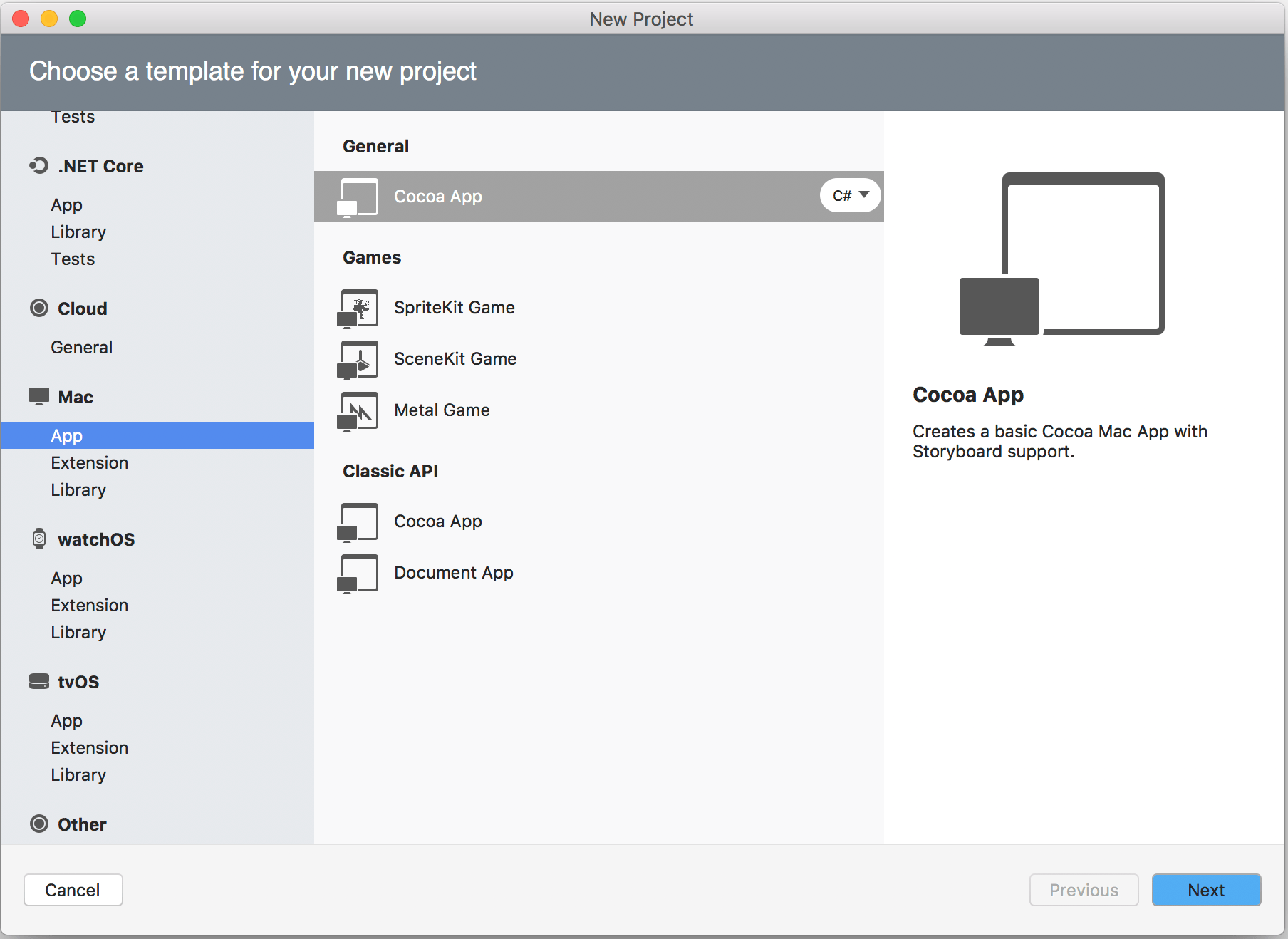The height and width of the screenshot is (939, 1288).
Task: Click the Document App template icon
Action: (358, 574)
